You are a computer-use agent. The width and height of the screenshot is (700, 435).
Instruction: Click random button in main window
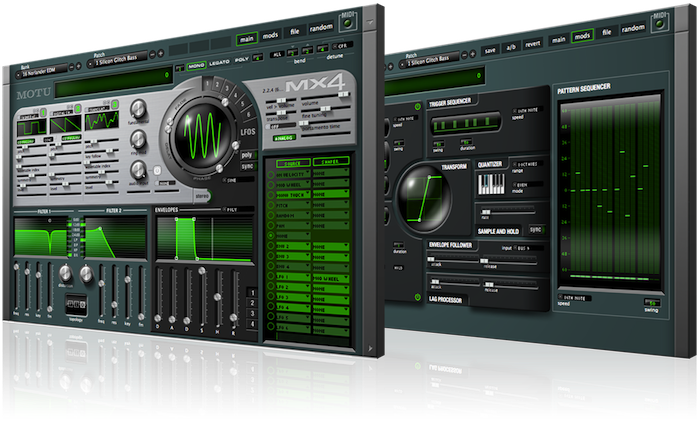[321, 27]
